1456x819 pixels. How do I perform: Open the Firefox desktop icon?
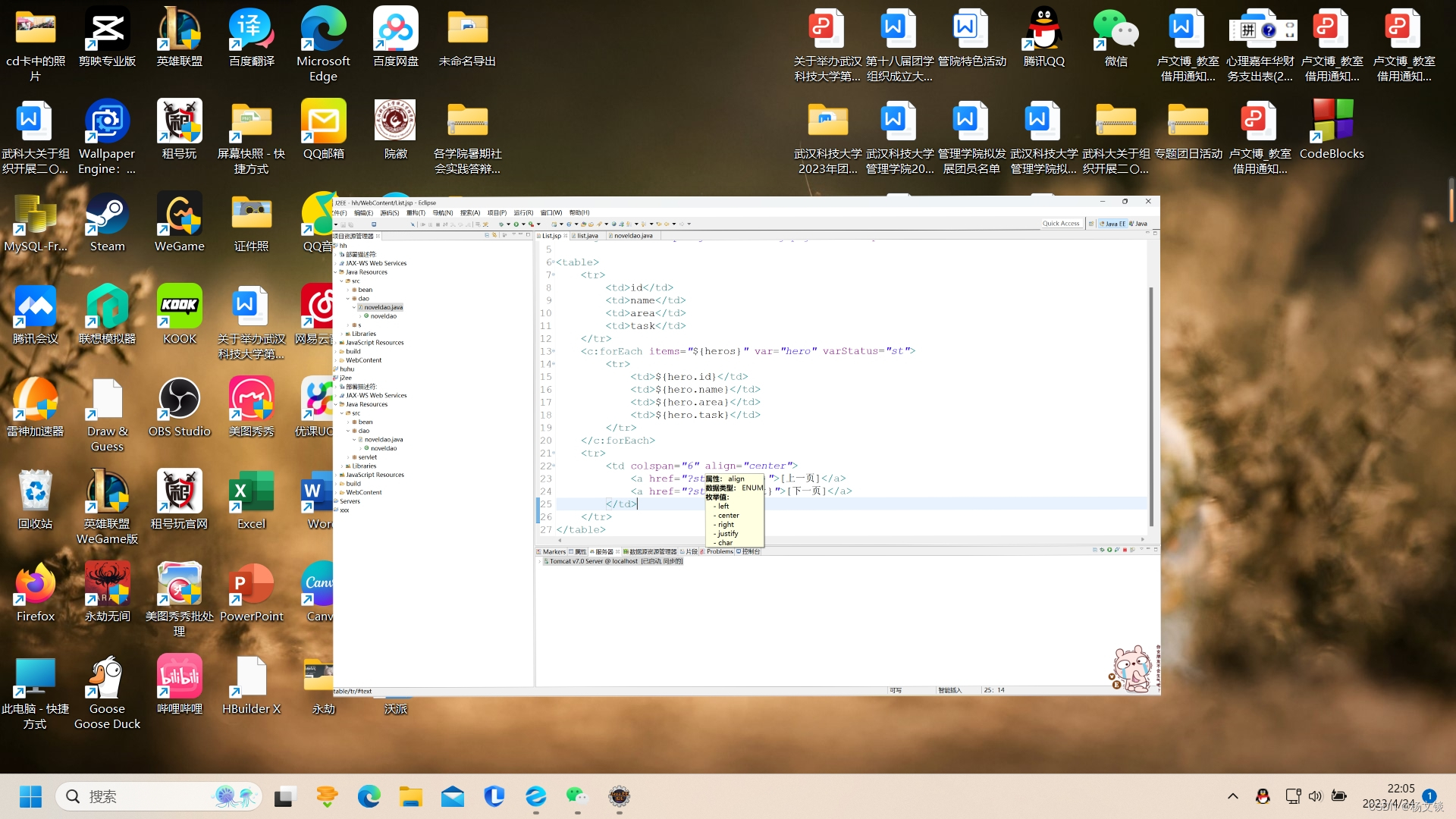(36, 593)
